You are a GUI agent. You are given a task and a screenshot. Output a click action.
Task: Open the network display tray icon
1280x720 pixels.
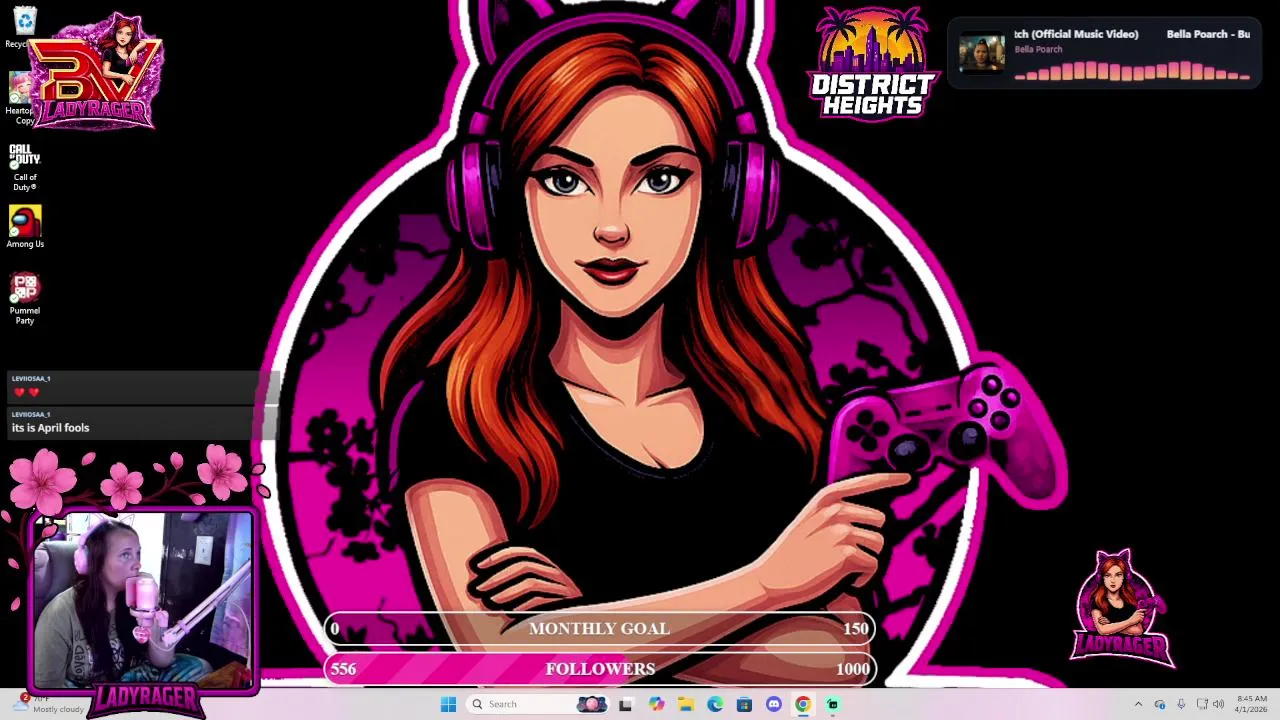1202,704
